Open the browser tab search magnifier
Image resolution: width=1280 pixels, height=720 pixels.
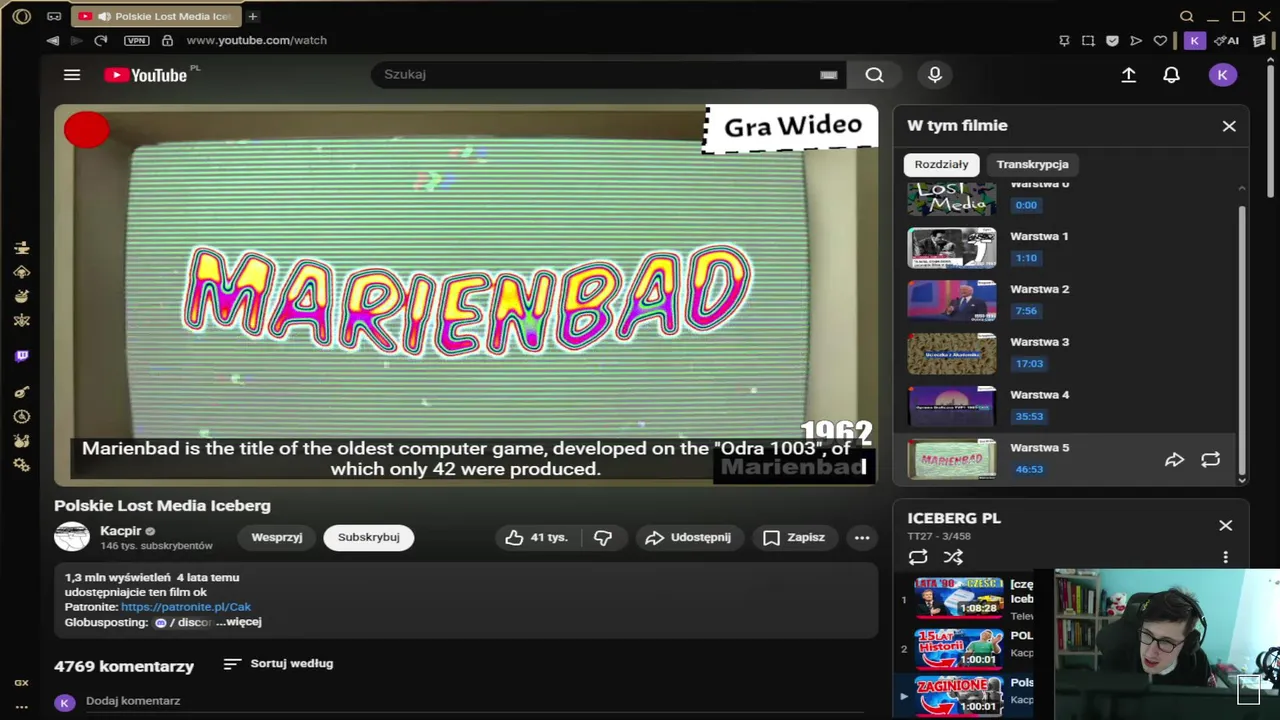coord(1187,16)
